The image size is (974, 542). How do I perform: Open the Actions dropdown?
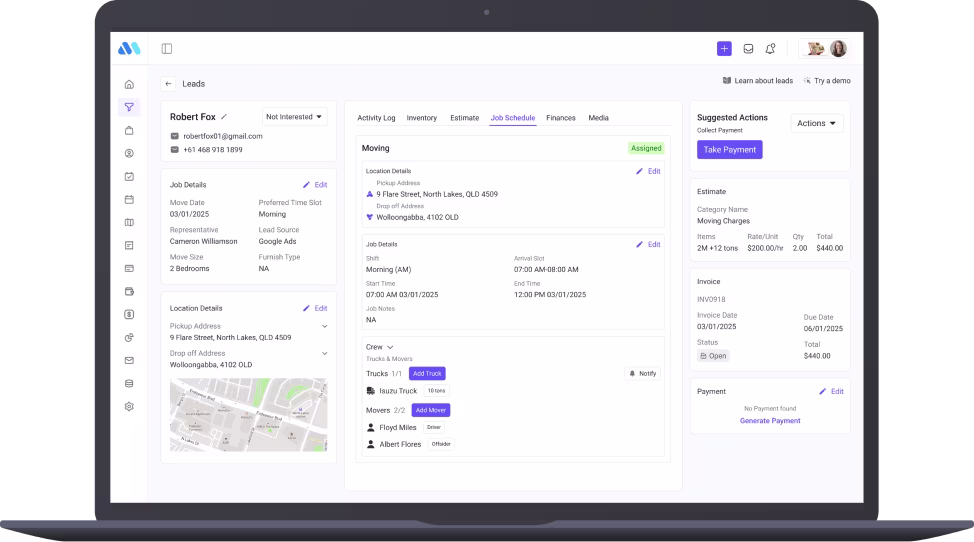click(x=817, y=123)
